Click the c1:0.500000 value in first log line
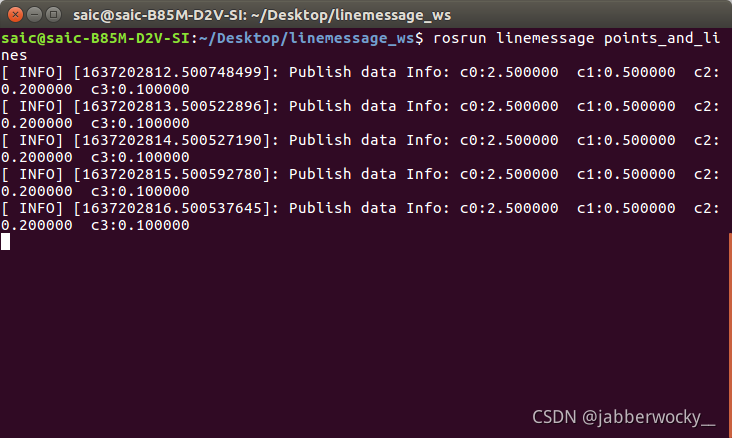 pyautogui.click(x=626, y=72)
